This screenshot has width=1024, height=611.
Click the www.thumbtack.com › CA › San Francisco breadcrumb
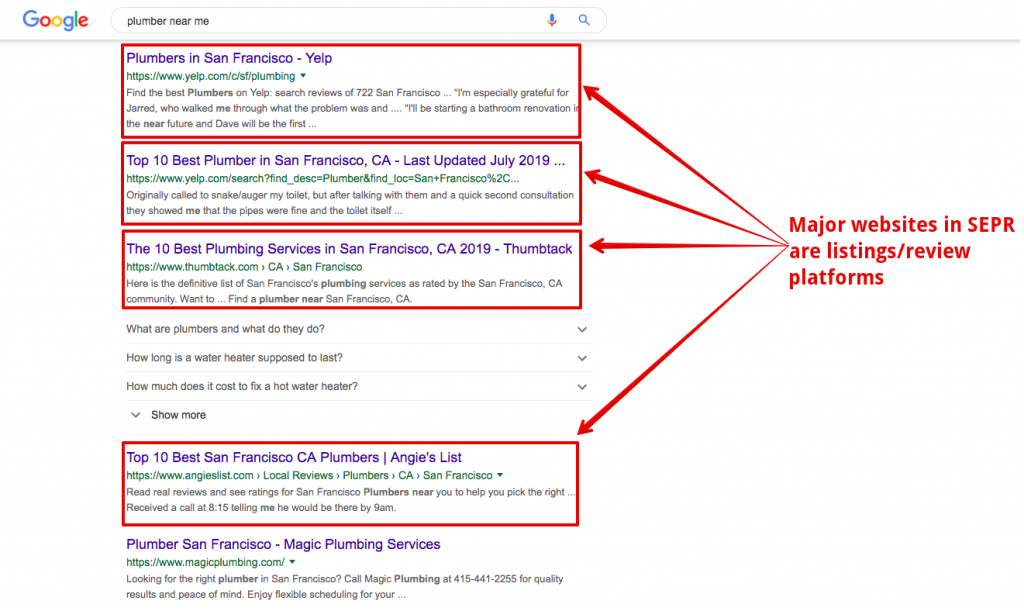[x=244, y=267]
